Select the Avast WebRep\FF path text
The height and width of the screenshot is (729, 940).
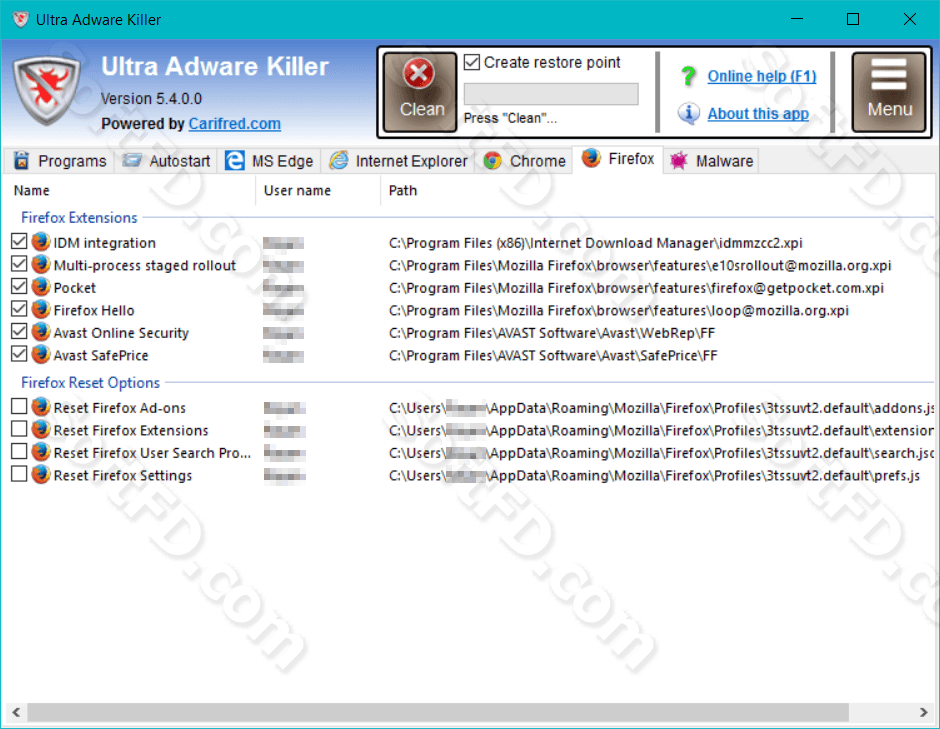[552, 333]
